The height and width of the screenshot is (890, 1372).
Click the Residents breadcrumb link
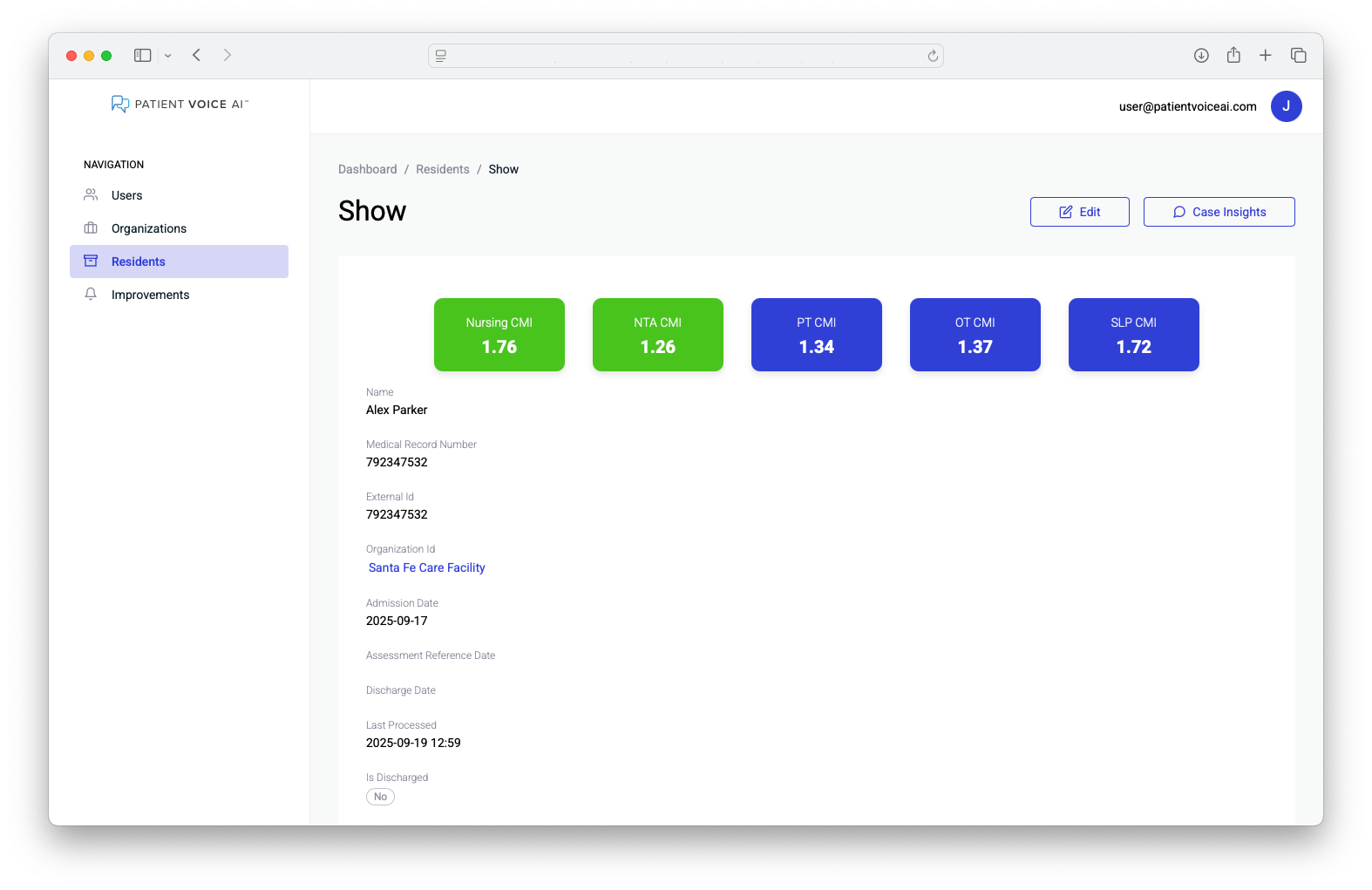pyautogui.click(x=442, y=169)
